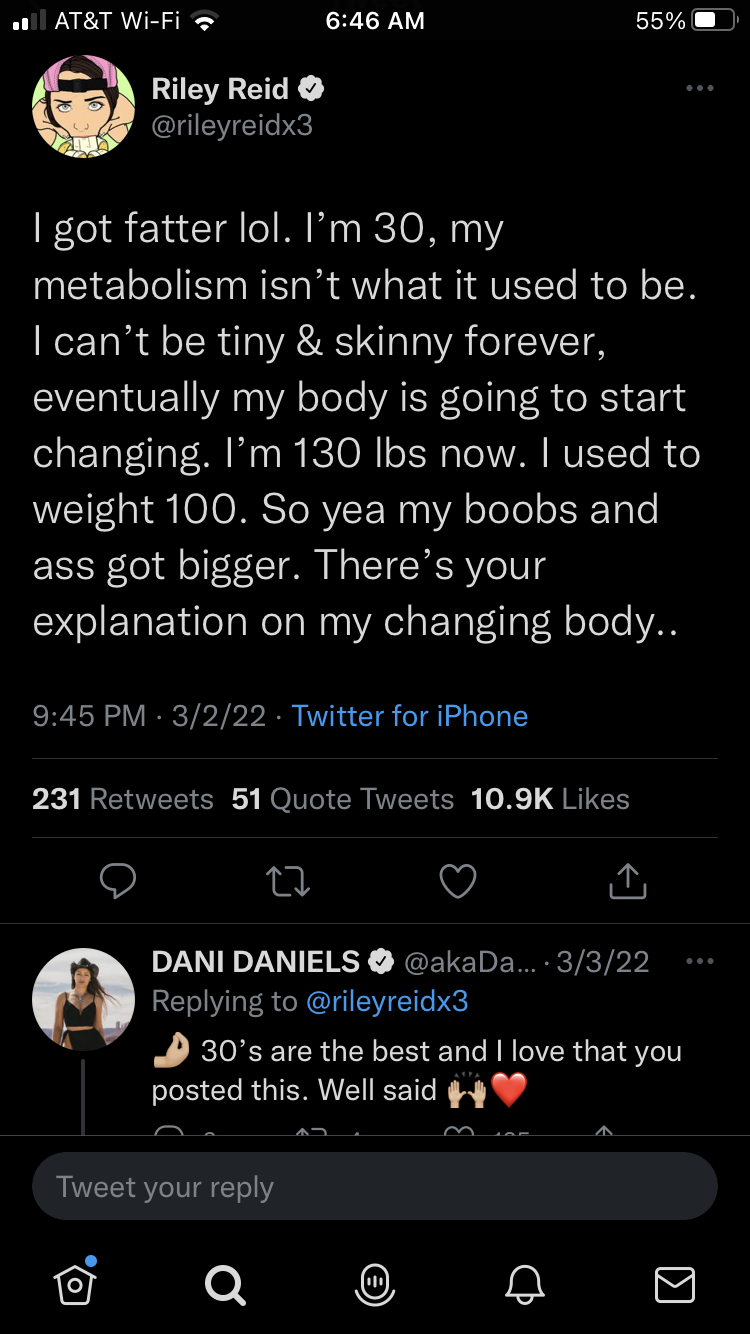Retweet the main tweet
This screenshot has height=1334, width=750.
(x=289, y=881)
